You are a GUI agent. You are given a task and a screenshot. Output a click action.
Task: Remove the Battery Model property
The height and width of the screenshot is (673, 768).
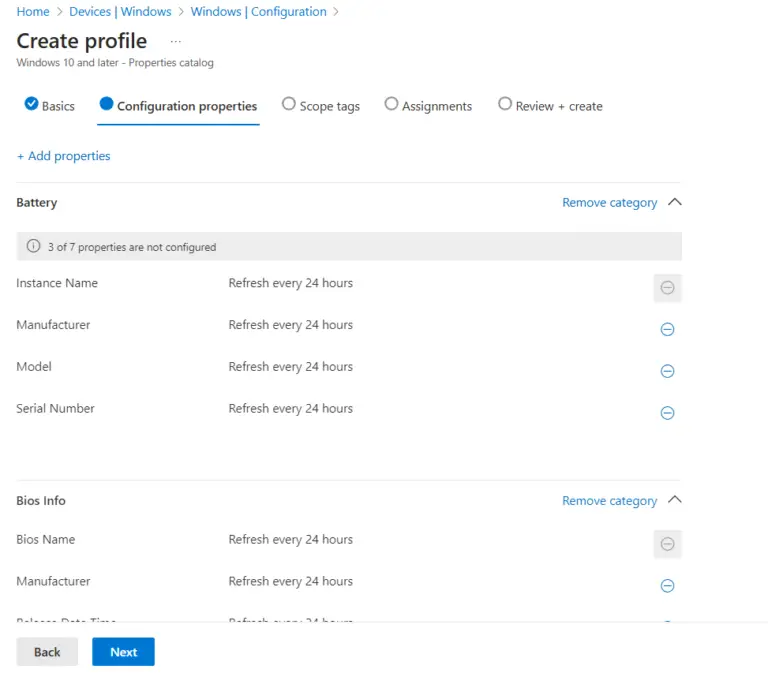pyautogui.click(x=667, y=371)
